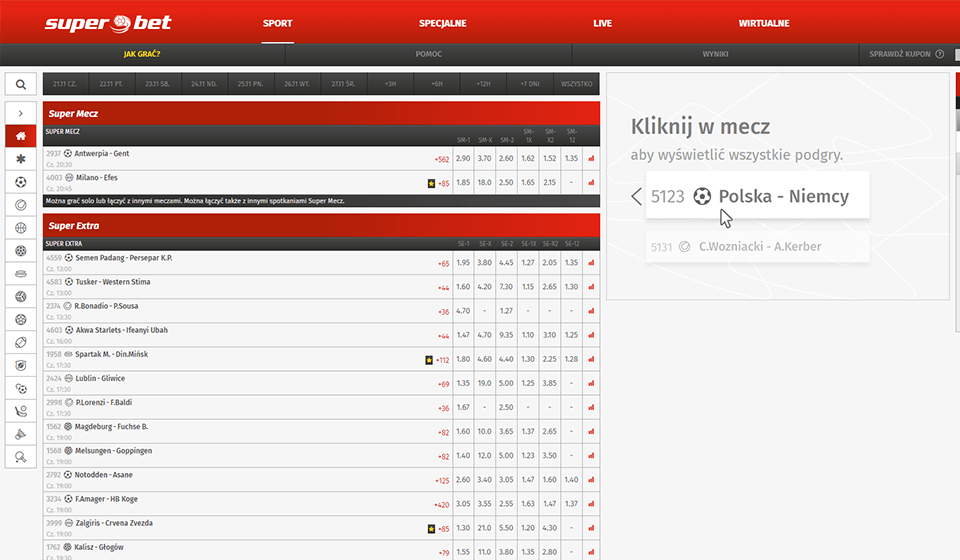Image resolution: width=960 pixels, height=560 pixels.
Task: Filter matches by date 24.11 ND.
Action: click(x=204, y=84)
